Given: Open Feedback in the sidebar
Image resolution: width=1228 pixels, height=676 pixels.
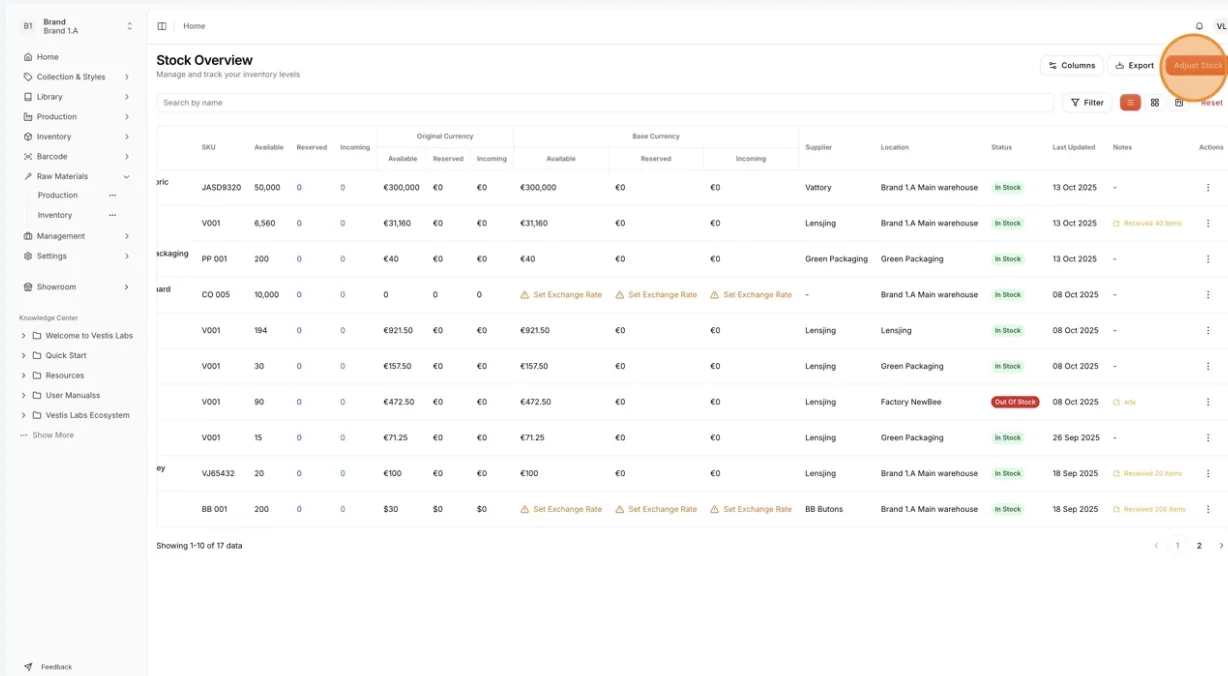Looking at the screenshot, I should pyautogui.click(x=48, y=667).
